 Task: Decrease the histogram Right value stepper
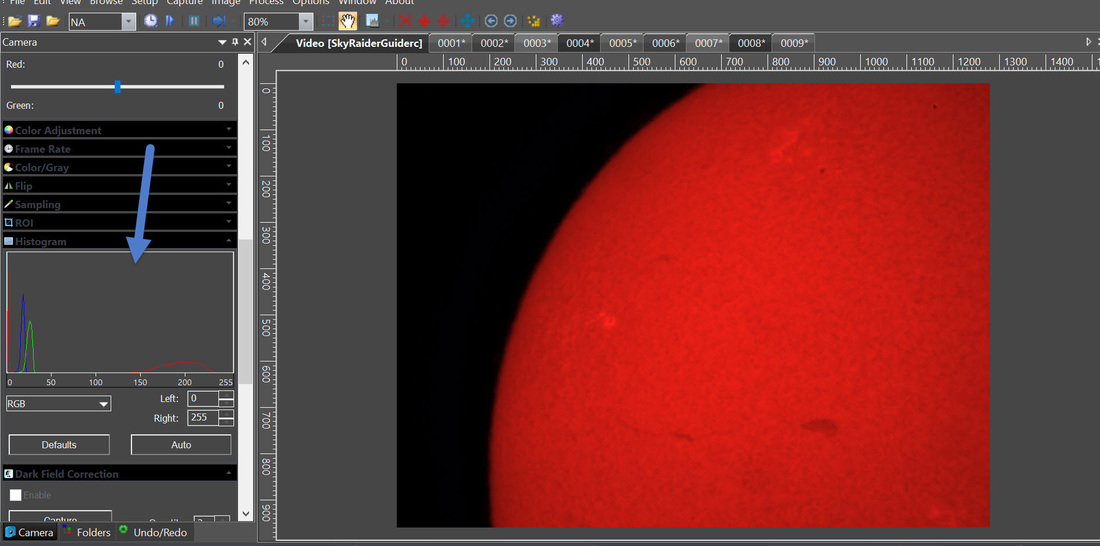click(x=226, y=422)
